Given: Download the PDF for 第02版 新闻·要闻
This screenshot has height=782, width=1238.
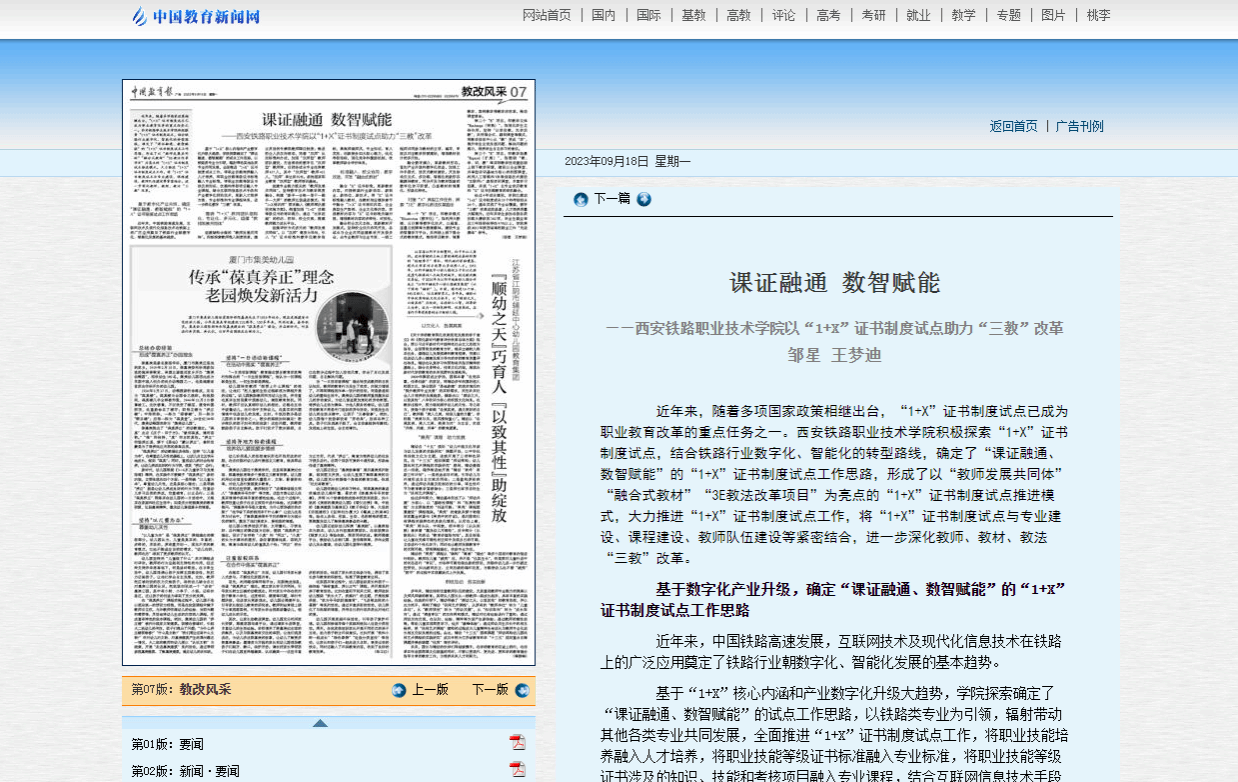Looking at the screenshot, I should (517, 769).
